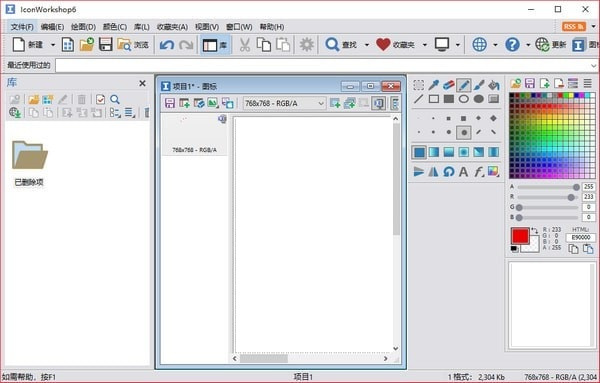Click the swap foreground background colors arrow
This screenshot has width=600, height=383.
tap(535, 230)
